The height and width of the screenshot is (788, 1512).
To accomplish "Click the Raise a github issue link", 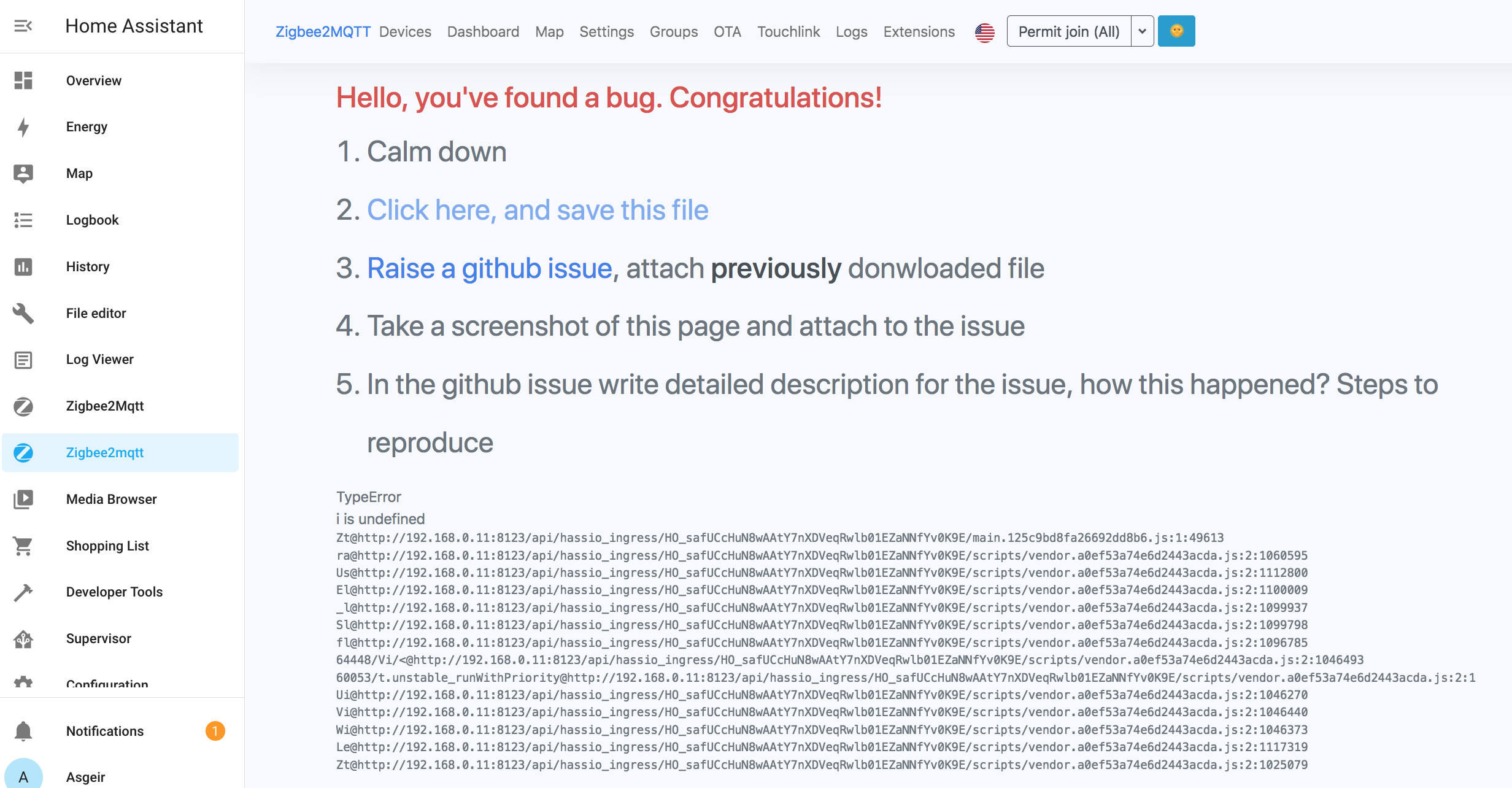I will point(488,268).
